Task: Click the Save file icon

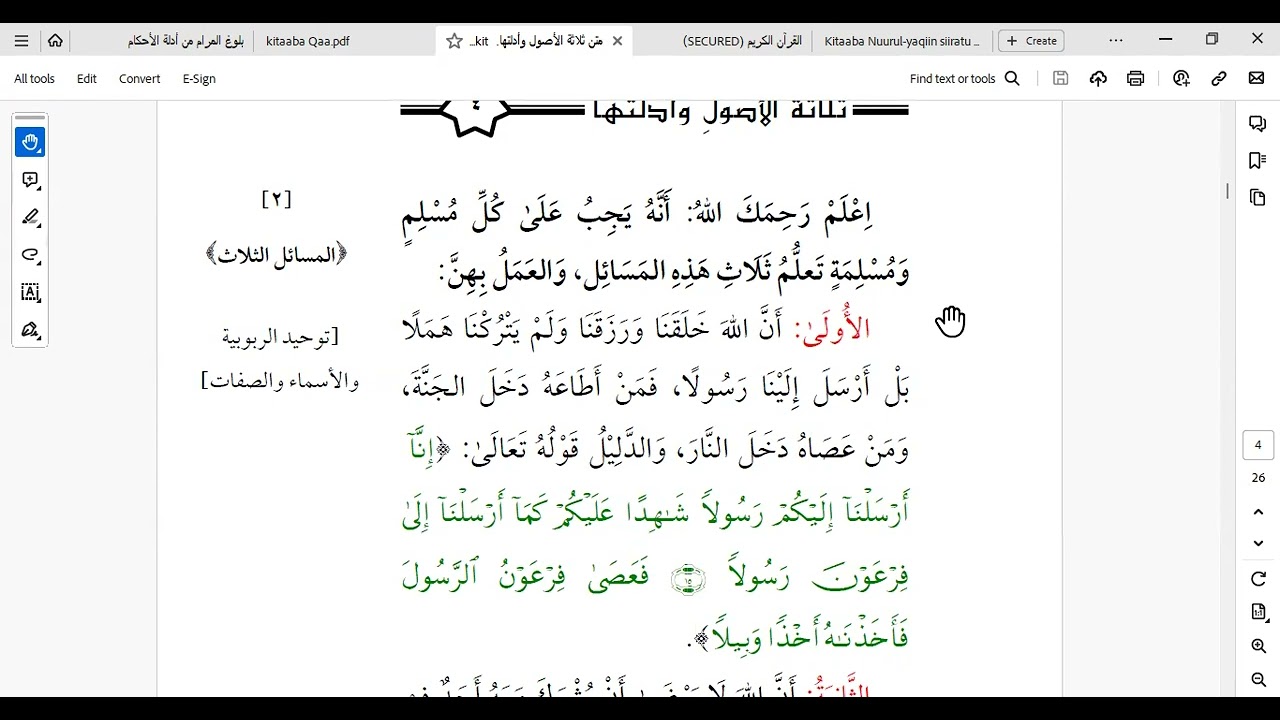Action: pyautogui.click(x=1061, y=79)
